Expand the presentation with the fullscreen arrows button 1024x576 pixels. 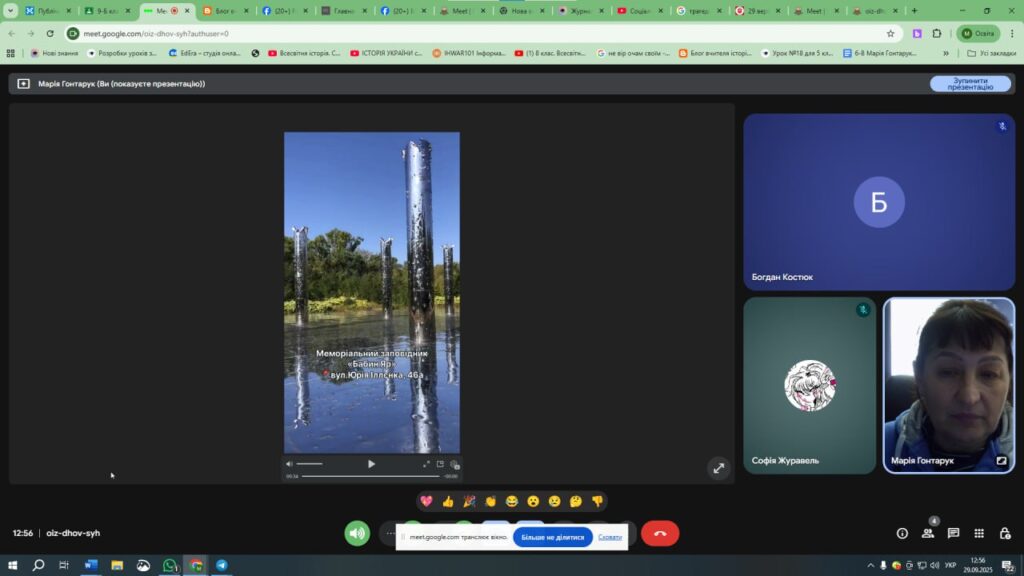coord(718,468)
